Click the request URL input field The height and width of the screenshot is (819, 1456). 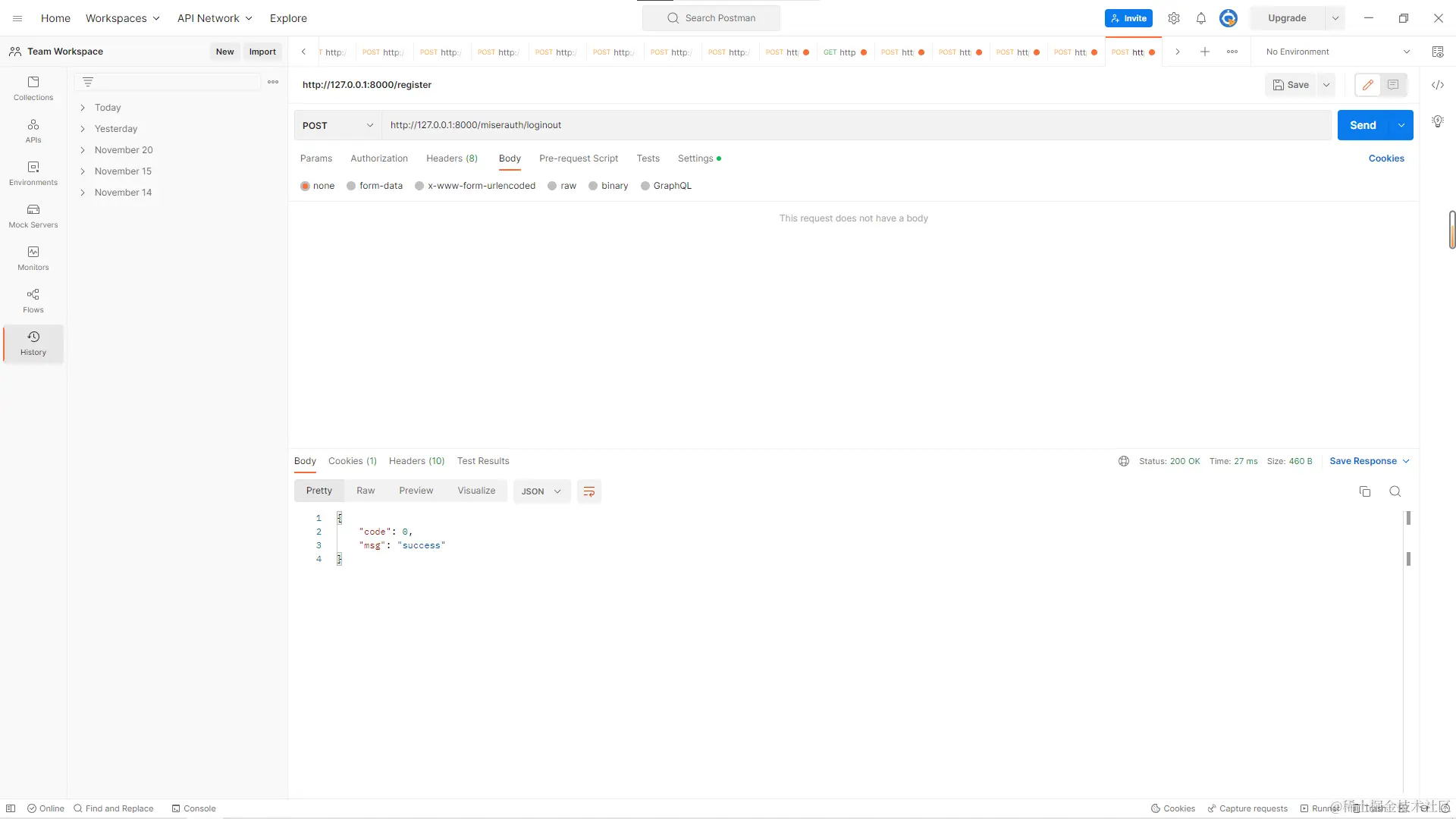[857, 125]
